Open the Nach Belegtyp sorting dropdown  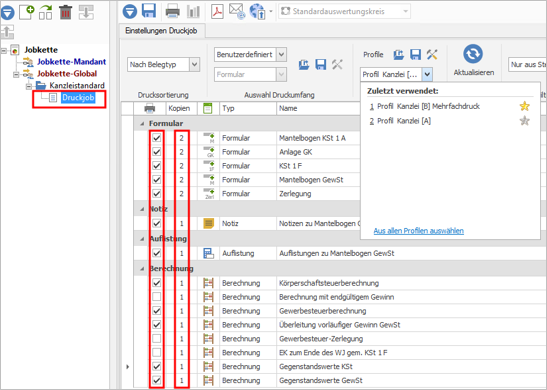tap(195, 65)
